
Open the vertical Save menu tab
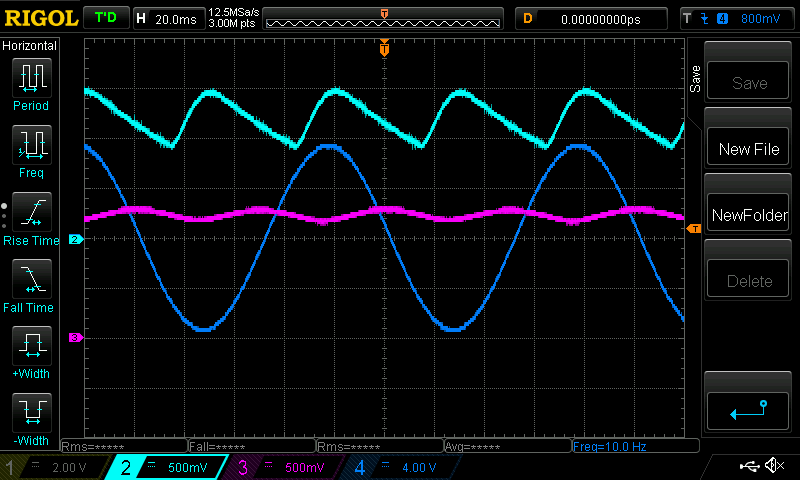695,80
